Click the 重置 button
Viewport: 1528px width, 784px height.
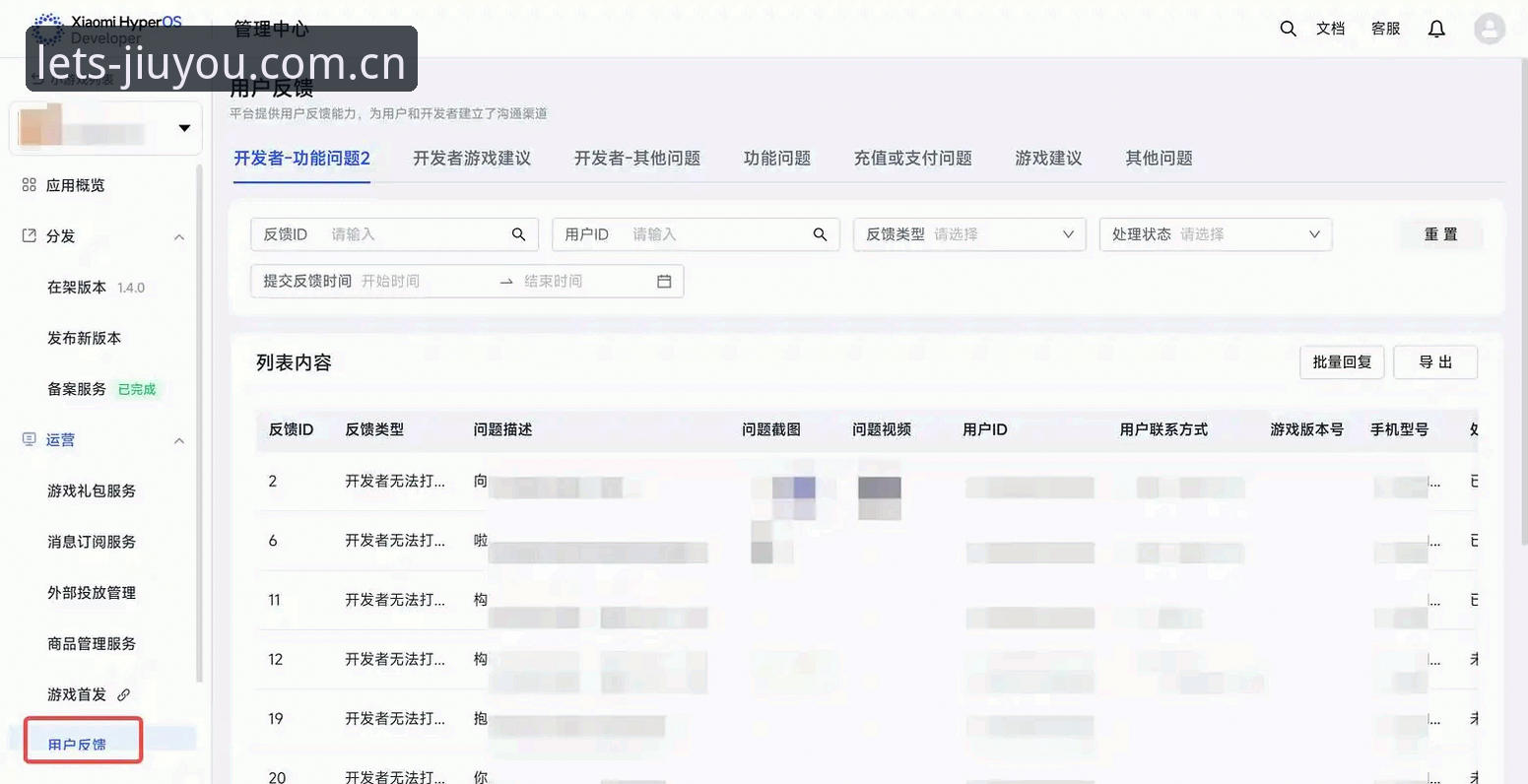[x=1441, y=234]
